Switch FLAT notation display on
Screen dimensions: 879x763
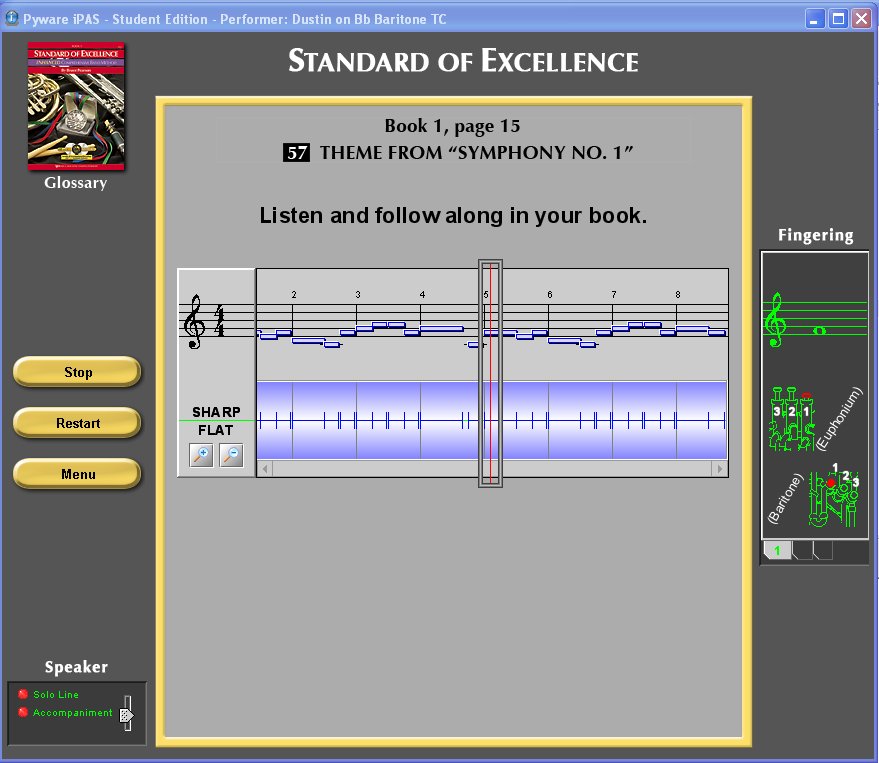[214, 429]
